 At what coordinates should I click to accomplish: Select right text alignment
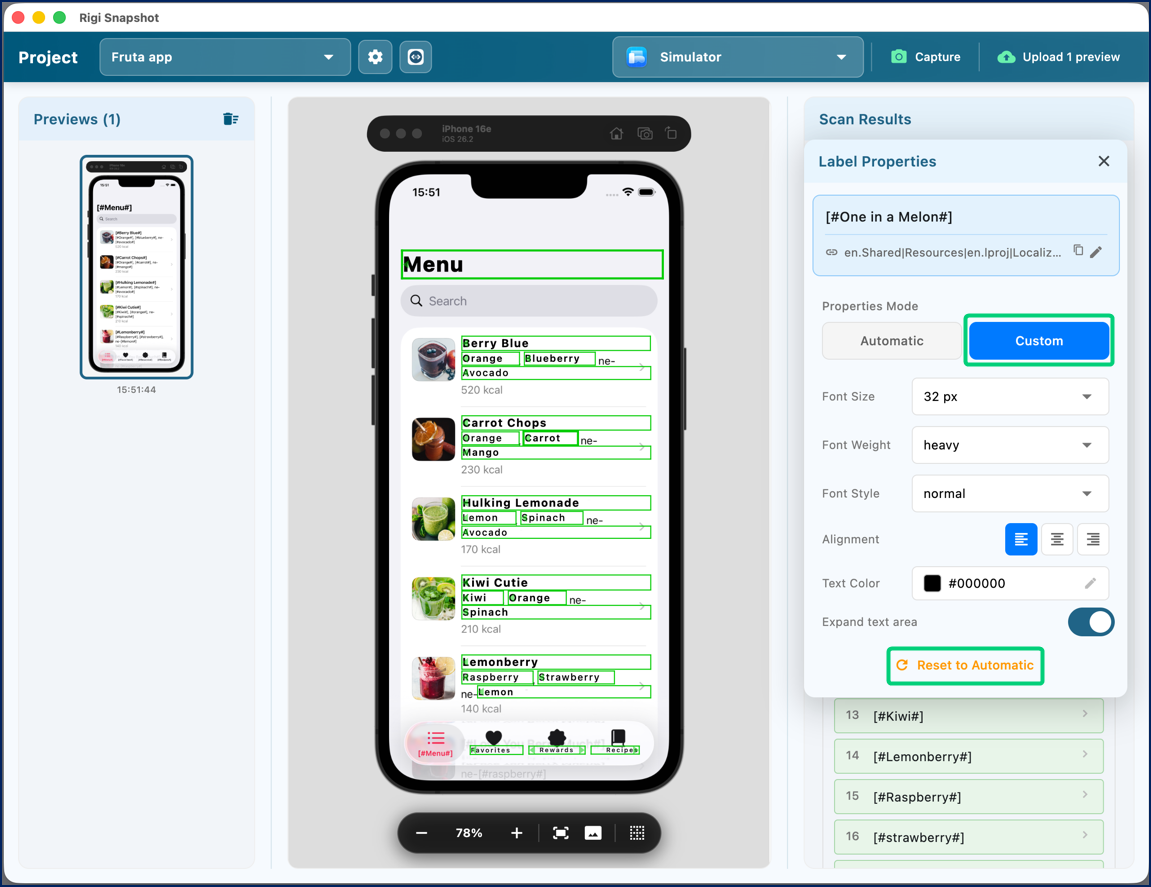pyautogui.click(x=1093, y=540)
